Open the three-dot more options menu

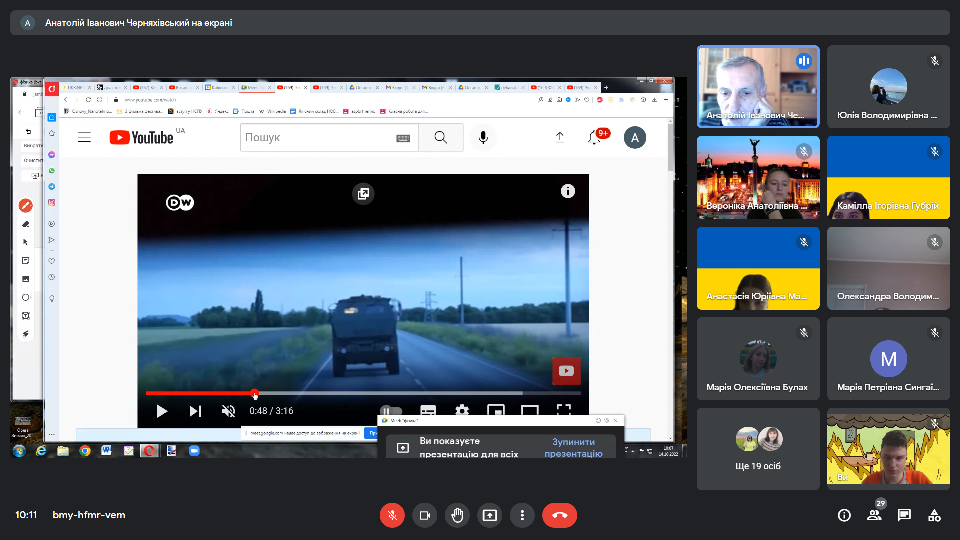coord(522,515)
